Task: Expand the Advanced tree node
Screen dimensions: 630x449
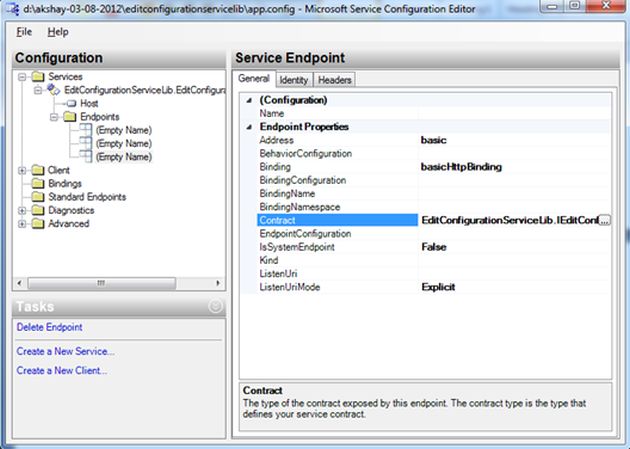Action: tap(22, 224)
